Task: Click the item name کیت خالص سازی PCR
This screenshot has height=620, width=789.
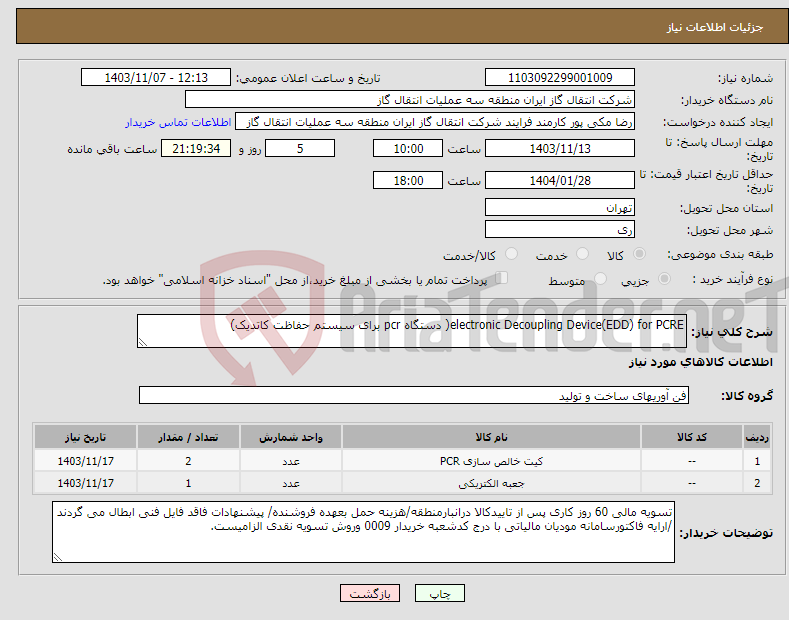Action: click(x=491, y=461)
